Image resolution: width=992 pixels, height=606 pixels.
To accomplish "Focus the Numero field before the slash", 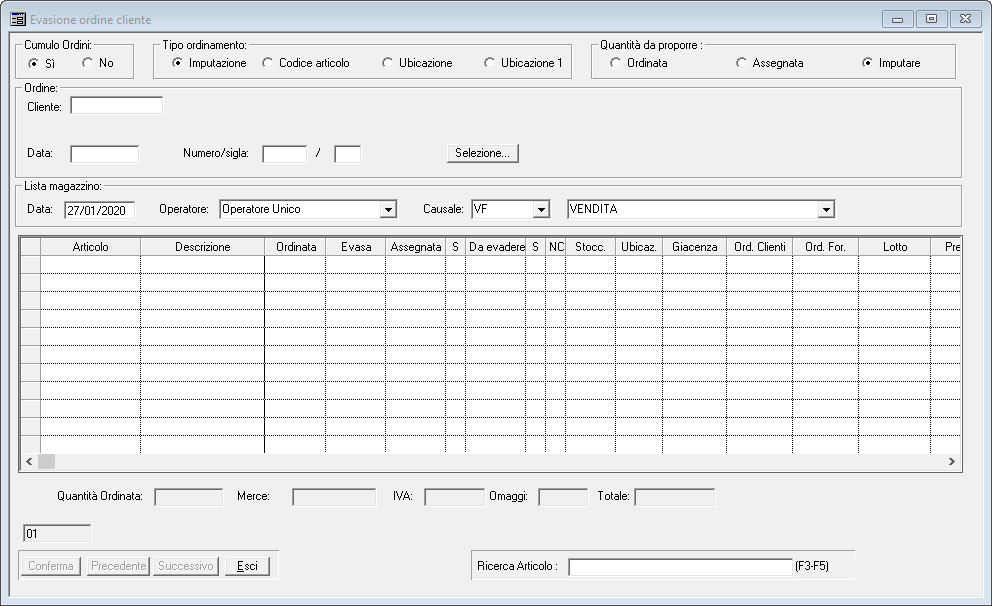I will (x=285, y=154).
